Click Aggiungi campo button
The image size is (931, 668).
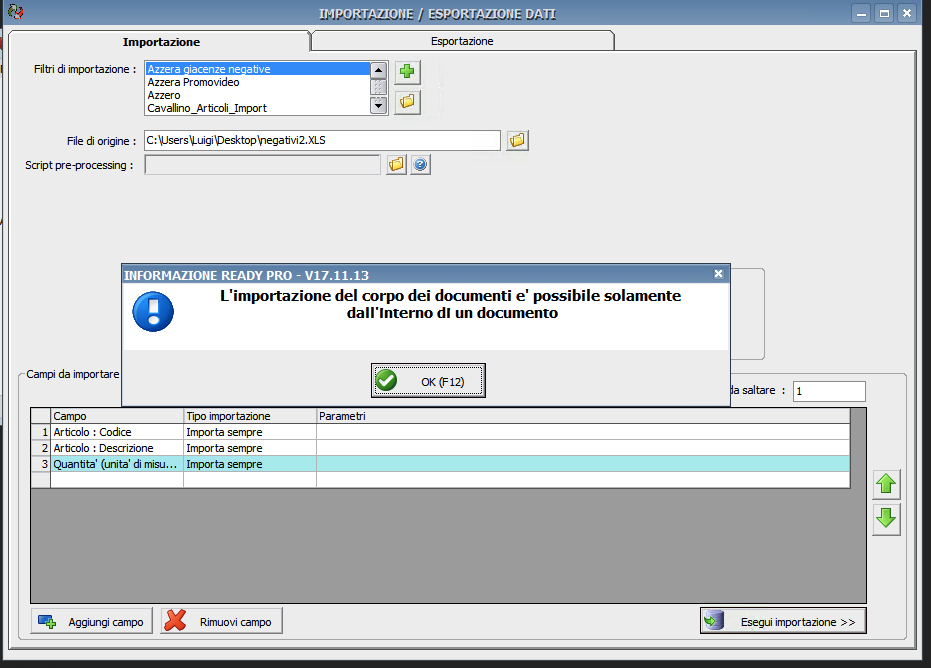(91, 622)
